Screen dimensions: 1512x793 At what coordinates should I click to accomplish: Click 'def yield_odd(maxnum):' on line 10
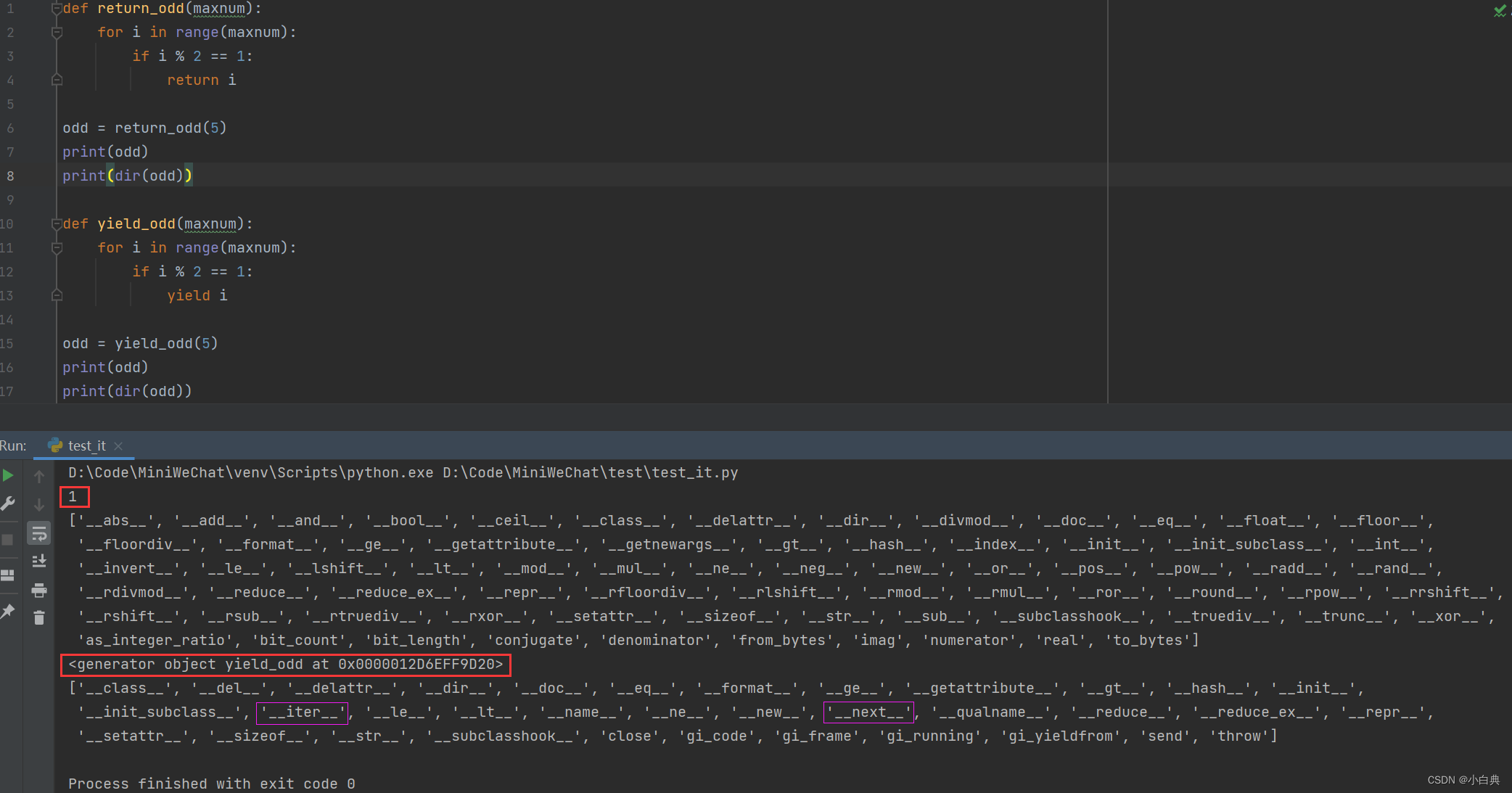coord(157,223)
